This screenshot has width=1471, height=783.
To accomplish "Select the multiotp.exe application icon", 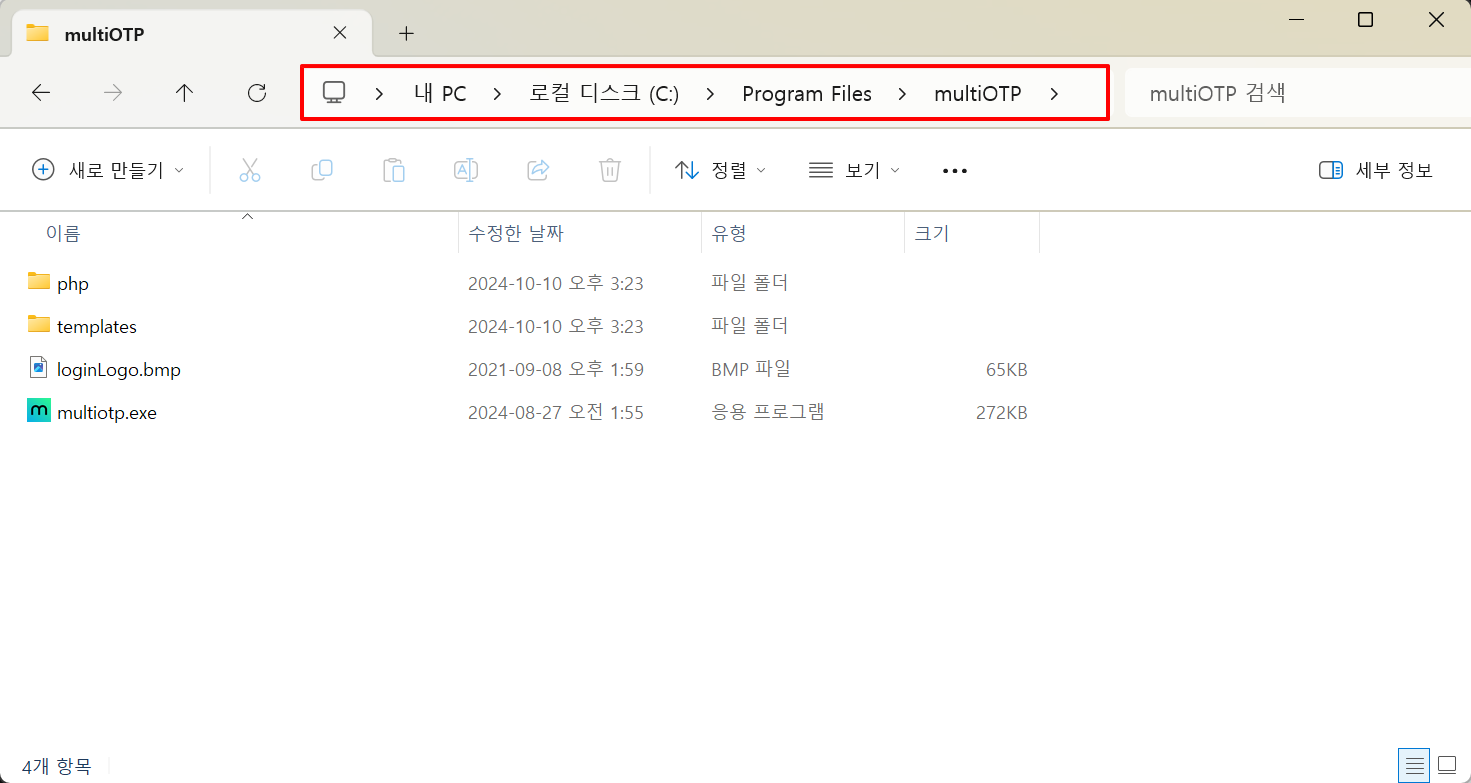I will [39, 411].
